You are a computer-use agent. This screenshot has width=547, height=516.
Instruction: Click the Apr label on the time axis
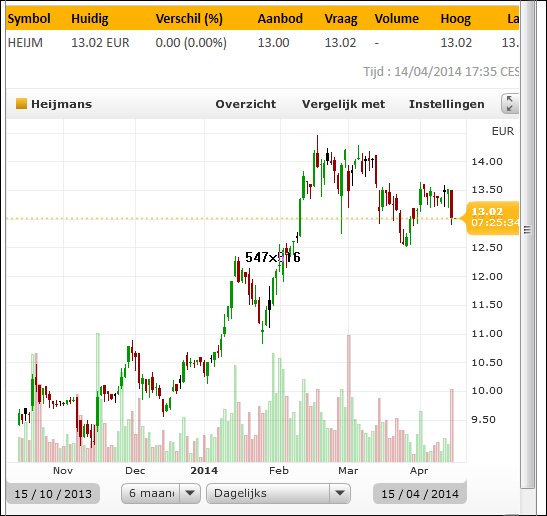(419, 471)
